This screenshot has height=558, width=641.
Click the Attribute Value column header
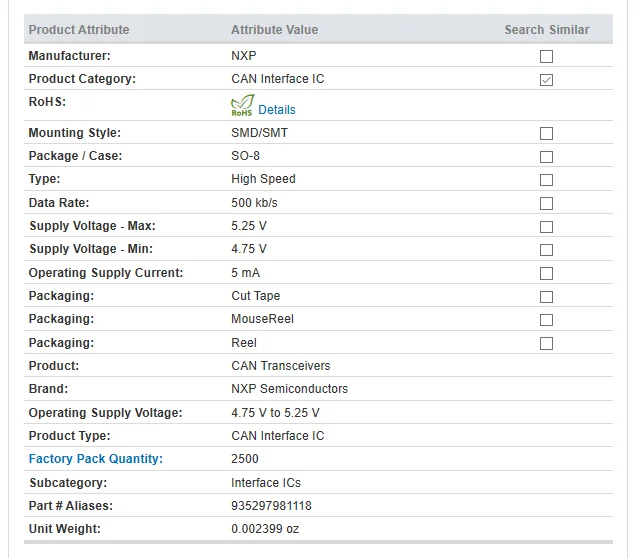pyautogui.click(x=275, y=29)
